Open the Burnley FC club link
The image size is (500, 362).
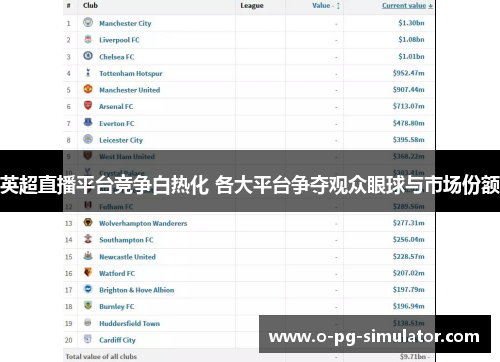[x=117, y=307]
